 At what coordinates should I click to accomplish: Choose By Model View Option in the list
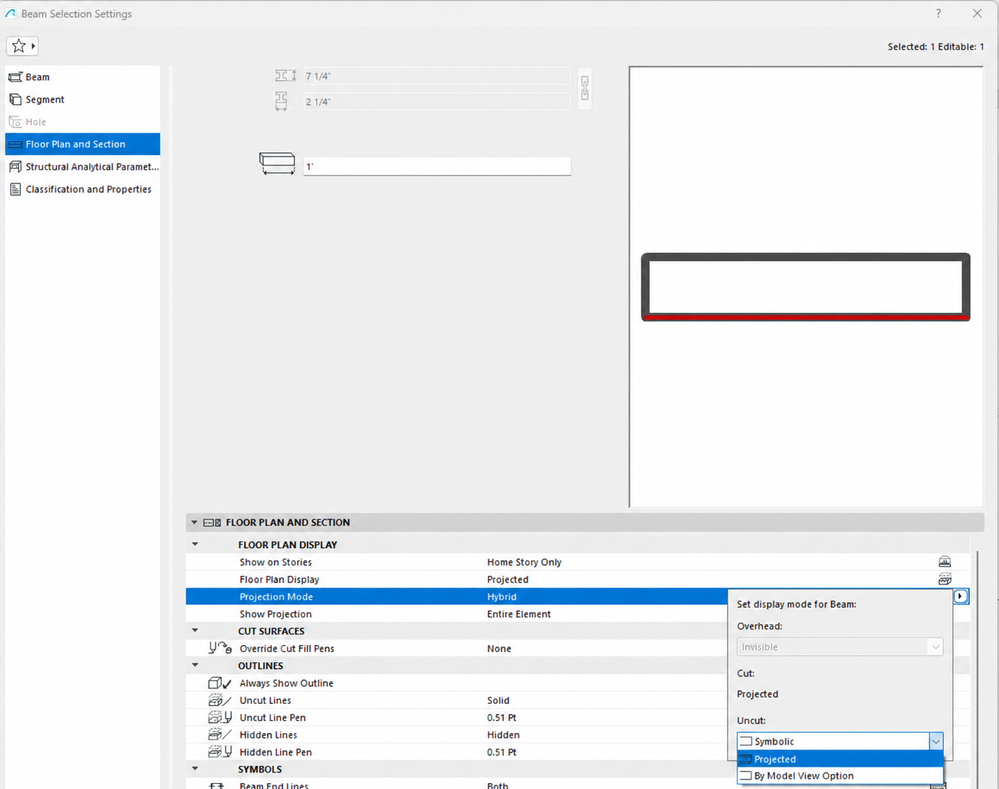tap(840, 776)
